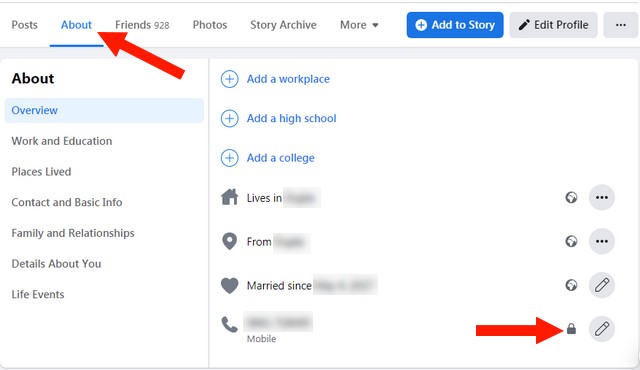This screenshot has width=640, height=370.
Task: Click the Add a college link
Action: pos(280,157)
